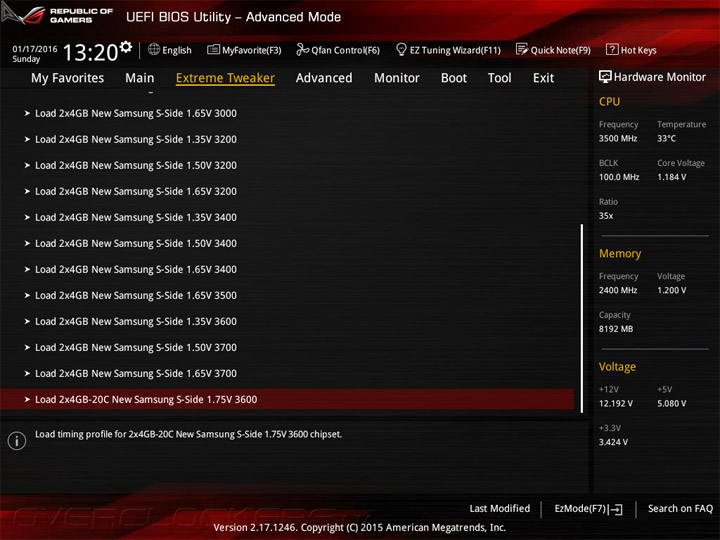Image resolution: width=720 pixels, height=540 pixels.
Task: Show Hot Keys help
Action: (x=638, y=50)
